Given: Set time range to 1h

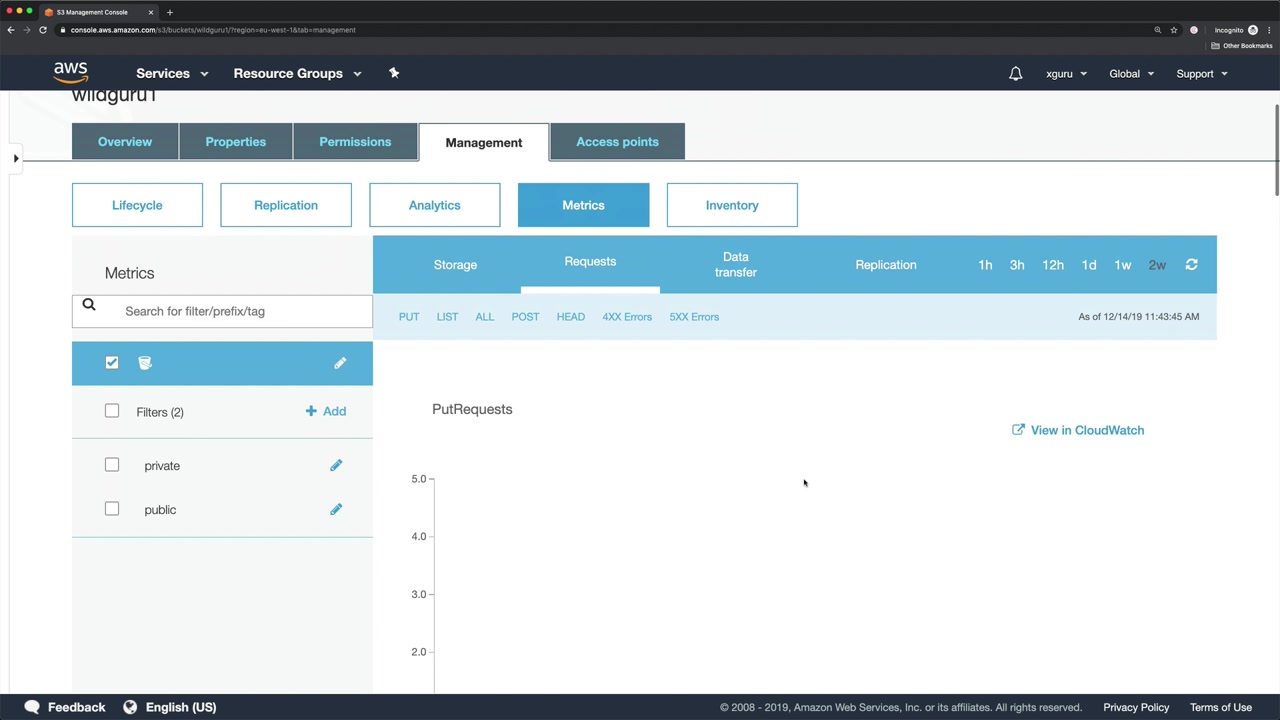Looking at the screenshot, I should (x=985, y=265).
